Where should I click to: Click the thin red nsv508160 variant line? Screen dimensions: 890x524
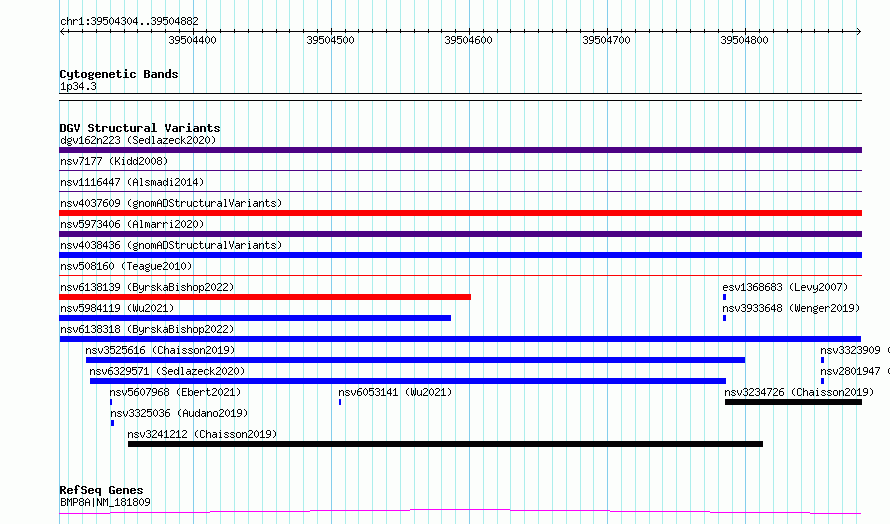(460, 276)
